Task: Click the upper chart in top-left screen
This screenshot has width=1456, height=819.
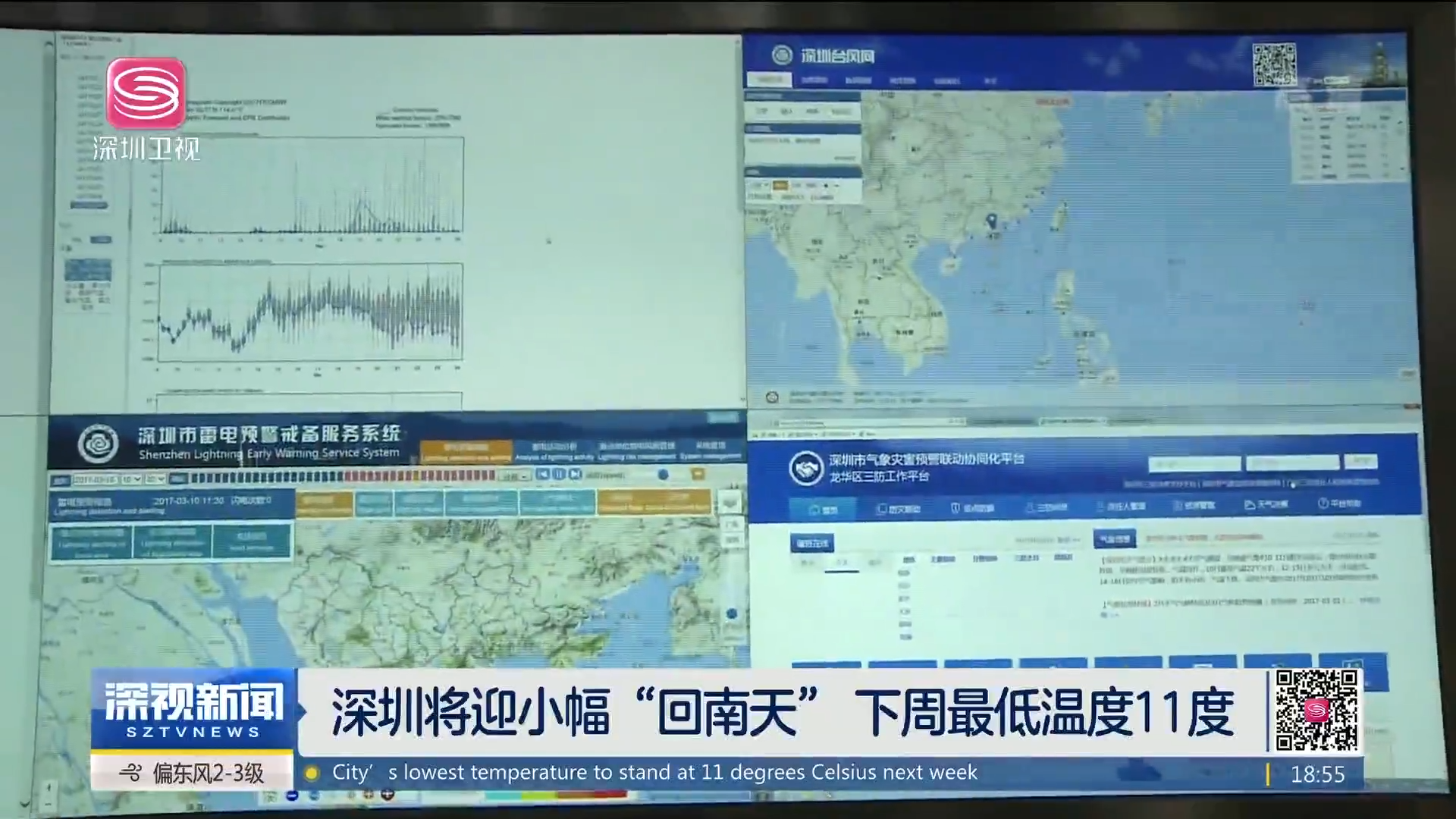Action: point(310,186)
